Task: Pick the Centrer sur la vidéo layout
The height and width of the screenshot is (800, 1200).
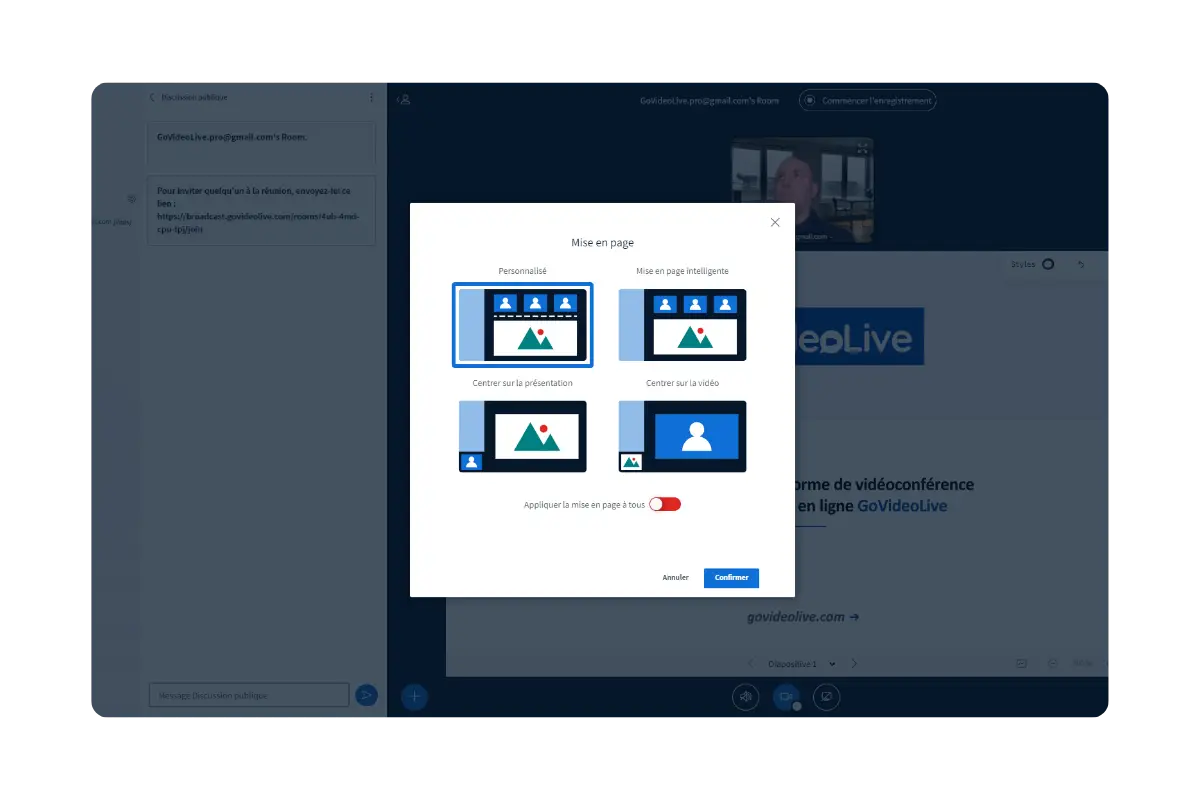Action: pos(682,436)
